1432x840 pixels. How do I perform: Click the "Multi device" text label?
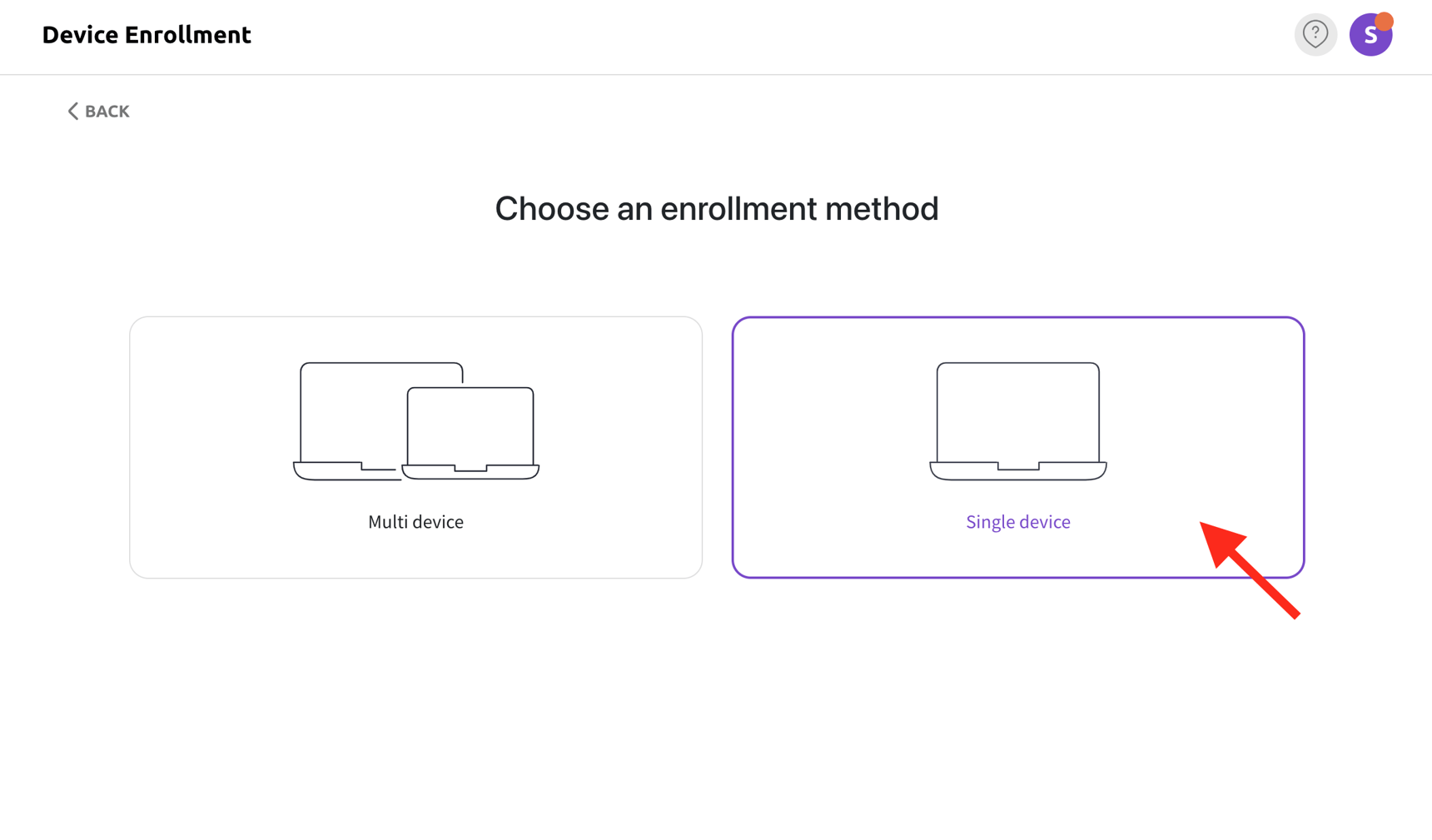(x=415, y=522)
